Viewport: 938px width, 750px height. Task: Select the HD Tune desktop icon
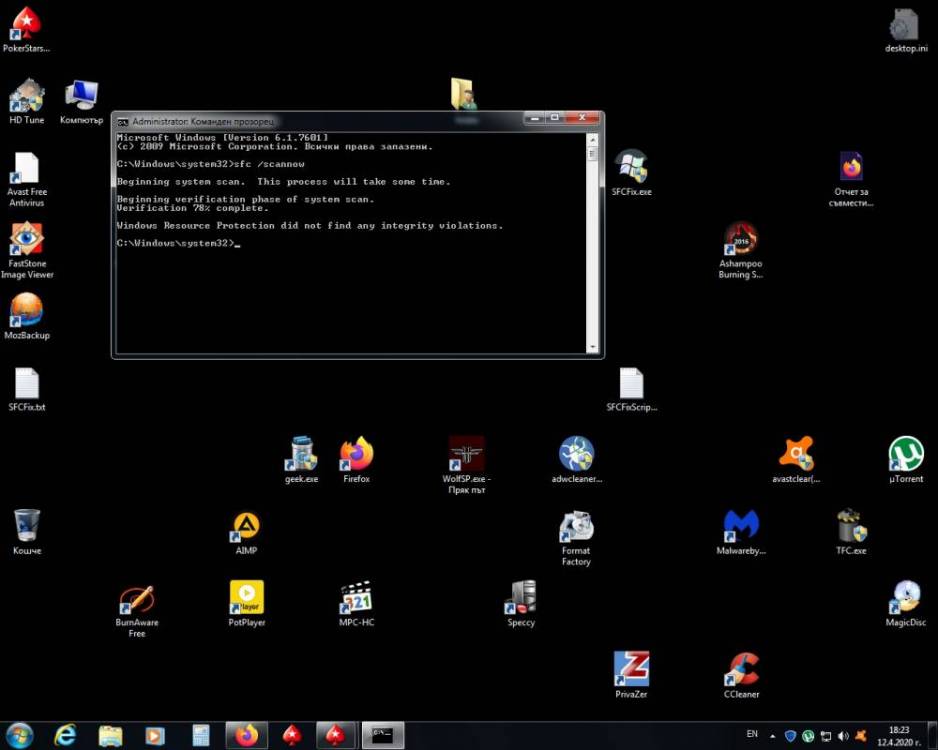[26, 101]
